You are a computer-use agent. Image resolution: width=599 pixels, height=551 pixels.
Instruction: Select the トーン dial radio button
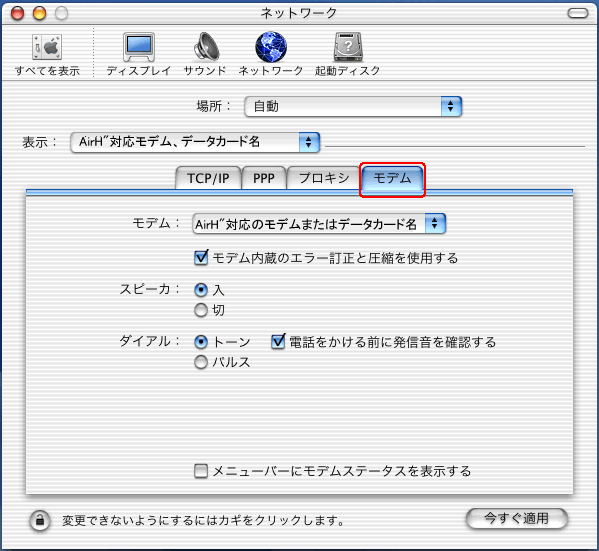(x=201, y=342)
